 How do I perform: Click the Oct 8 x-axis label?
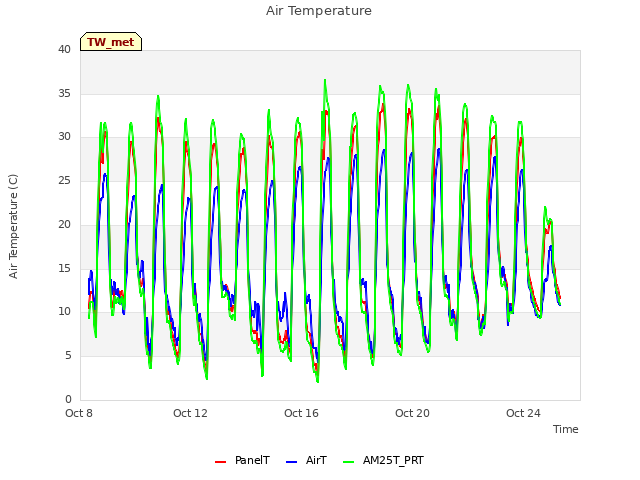pyautogui.click(x=79, y=413)
